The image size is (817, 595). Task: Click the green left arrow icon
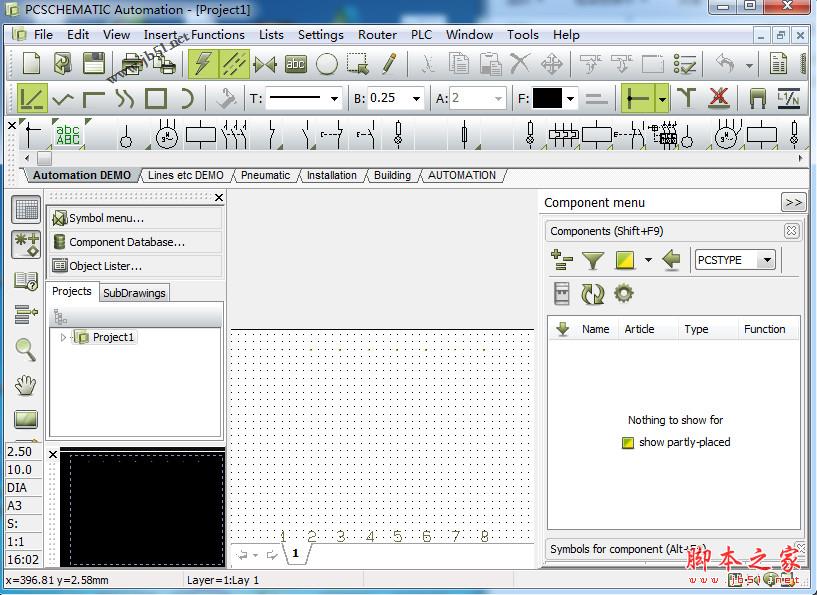(671, 259)
